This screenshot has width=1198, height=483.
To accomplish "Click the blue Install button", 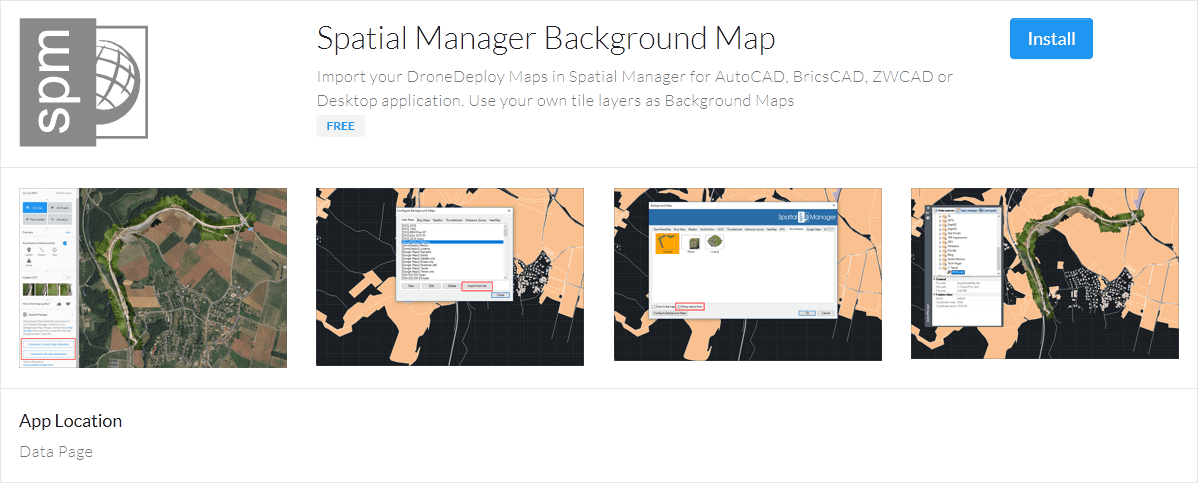I will coord(1051,39).
